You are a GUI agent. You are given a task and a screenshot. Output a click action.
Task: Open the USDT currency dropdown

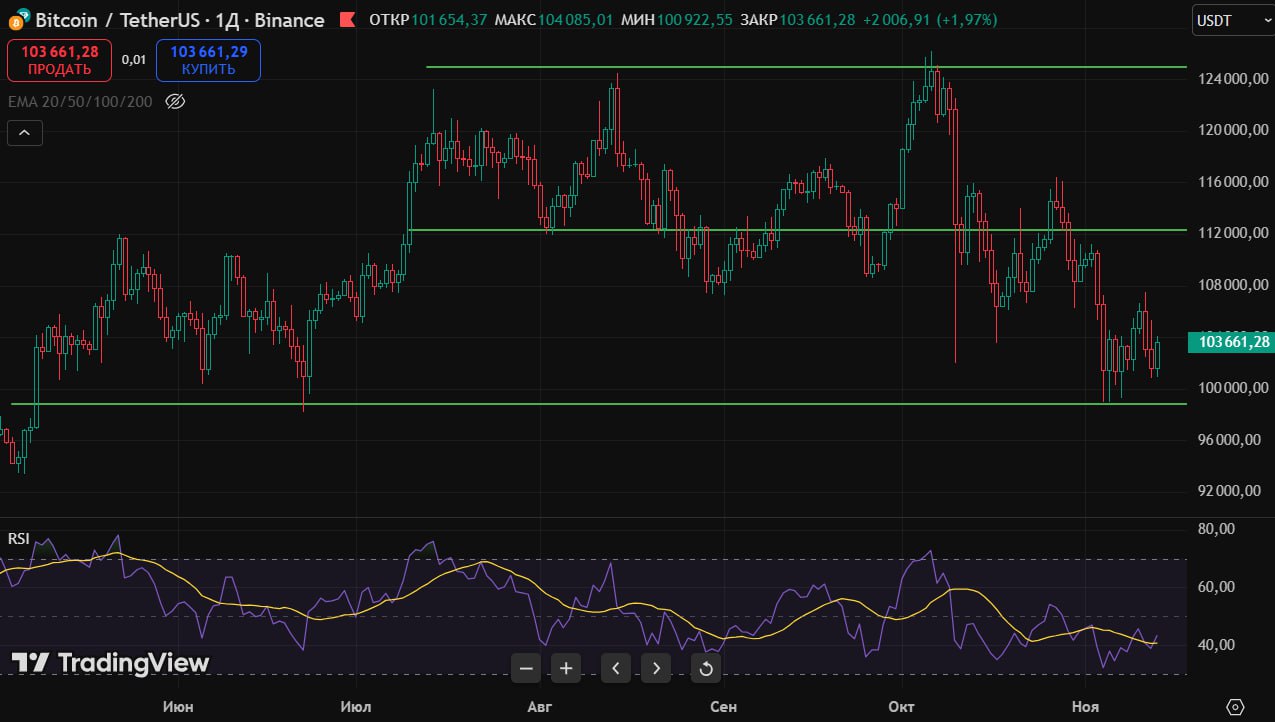coord(1233,21)
